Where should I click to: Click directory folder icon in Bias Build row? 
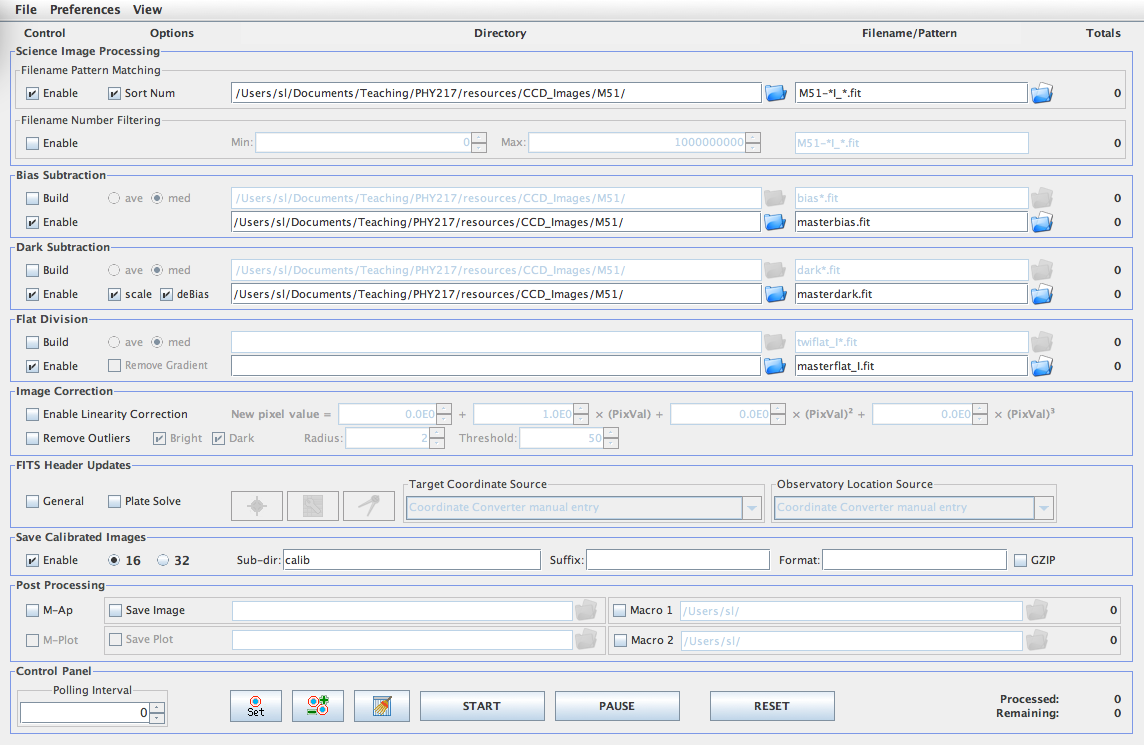click(774, 198)
